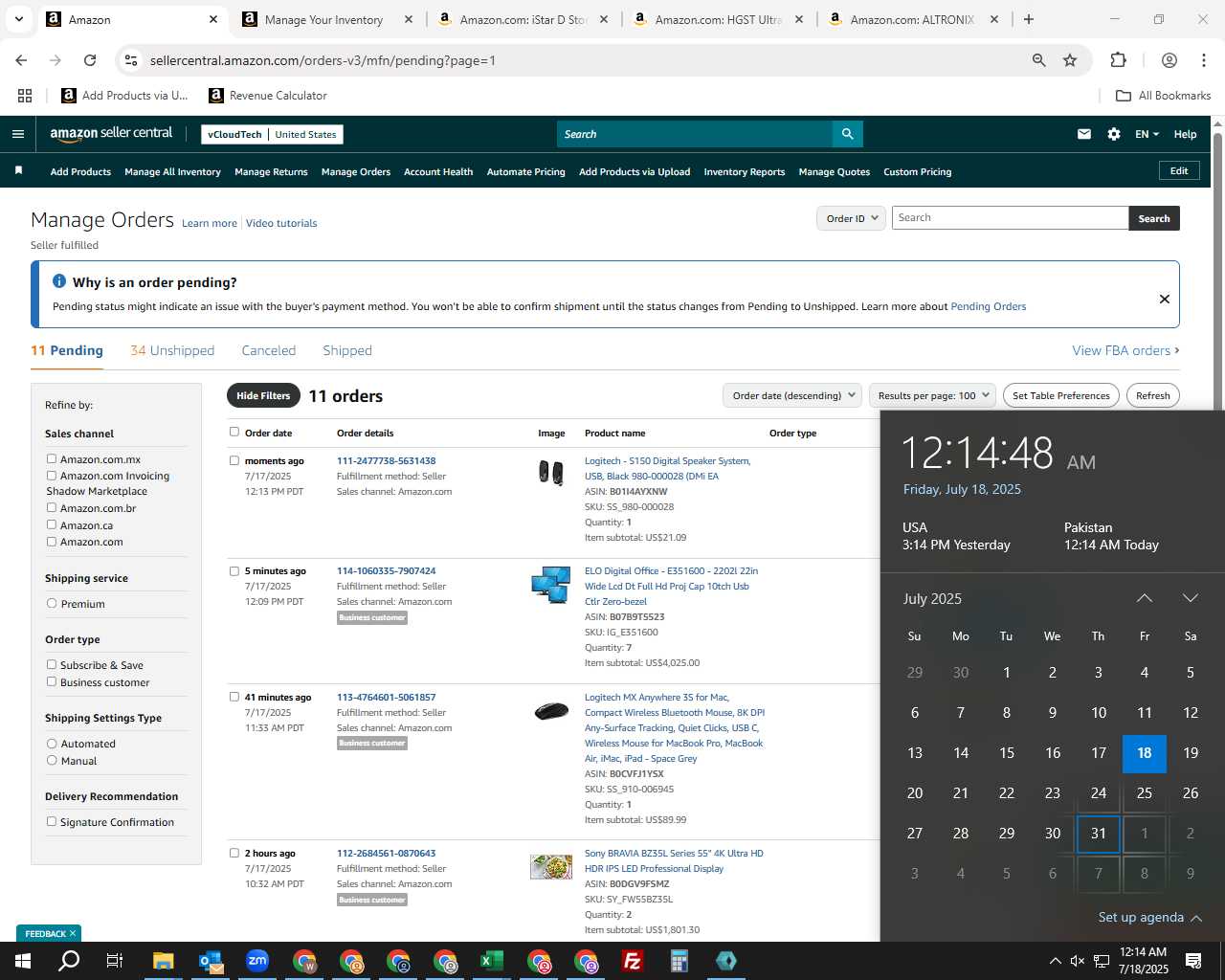Open the notification center icon
Viewport: 1225px width, 980px height.
click(x=1193, y=961)
